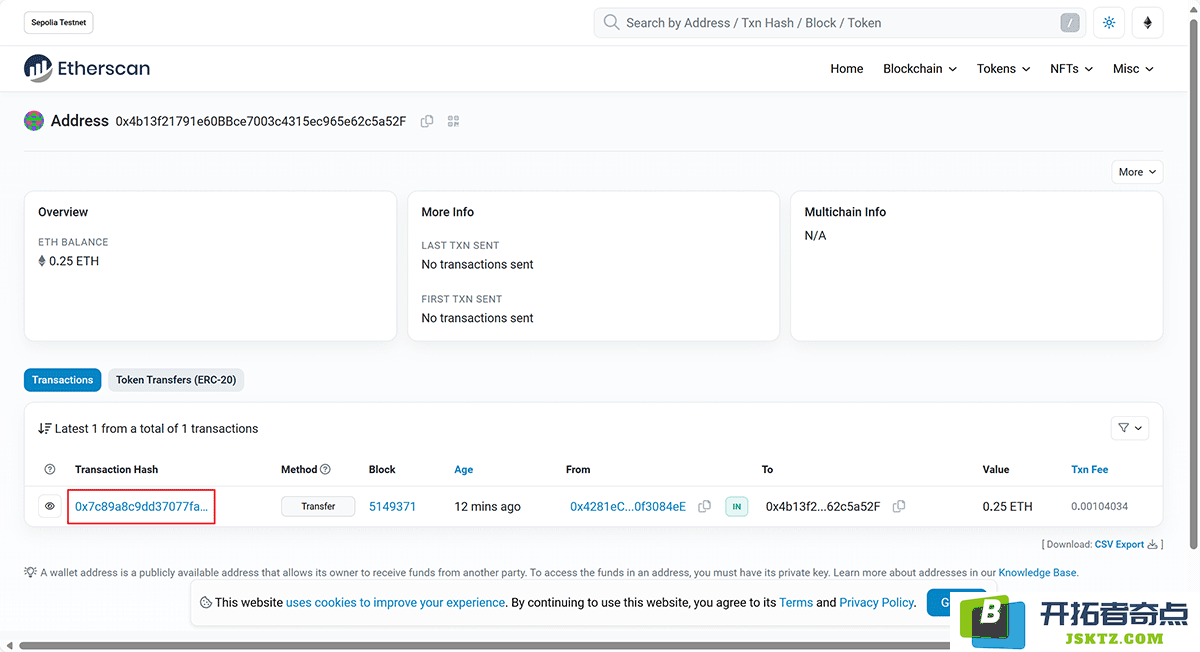Click the Sepolia Testnet button
Viewport: 1200px width, 652px height.
click(59, 22)
